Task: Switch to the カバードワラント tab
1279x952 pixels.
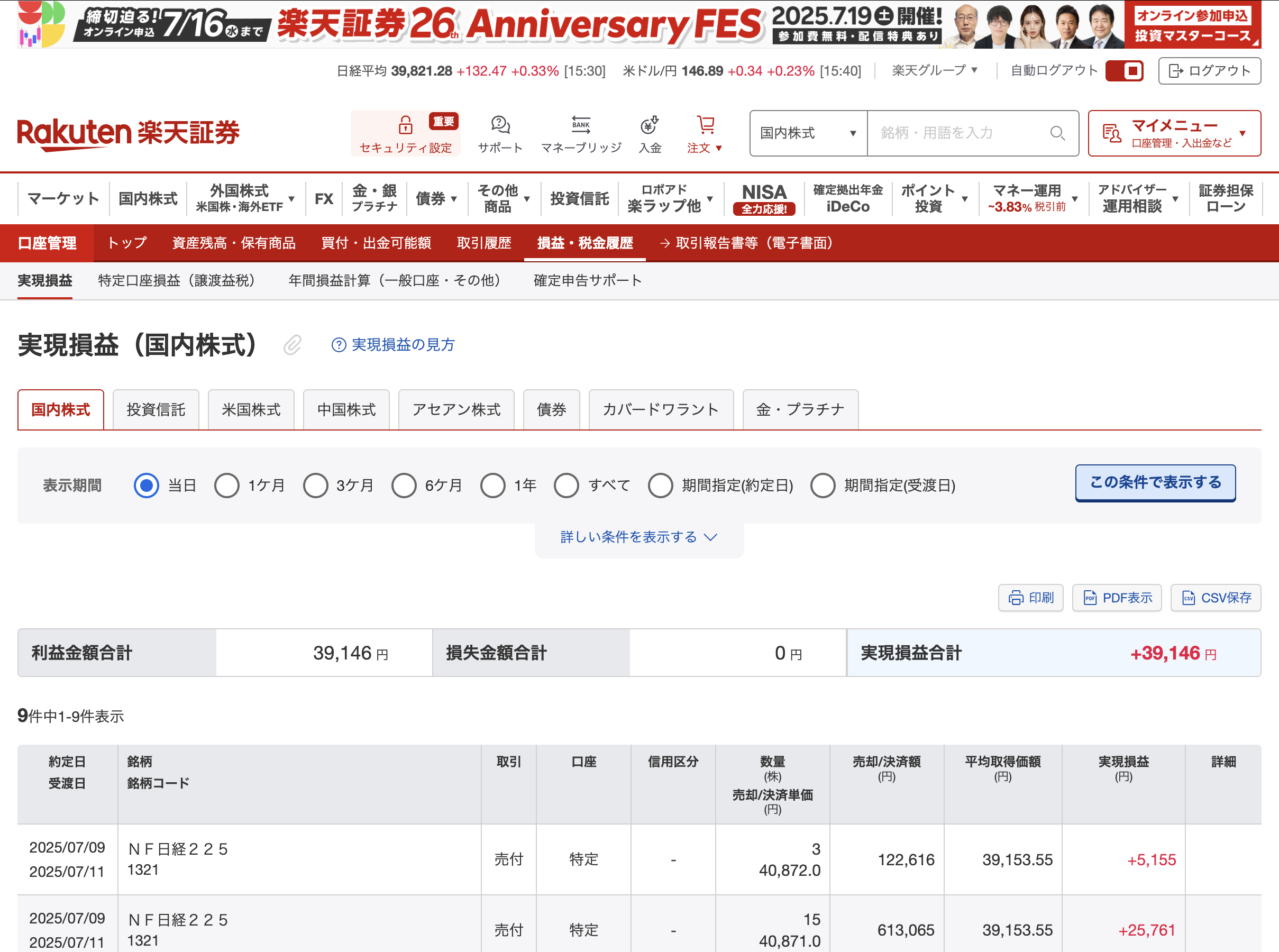Action: pyautogui.click(x=661, y=410)
